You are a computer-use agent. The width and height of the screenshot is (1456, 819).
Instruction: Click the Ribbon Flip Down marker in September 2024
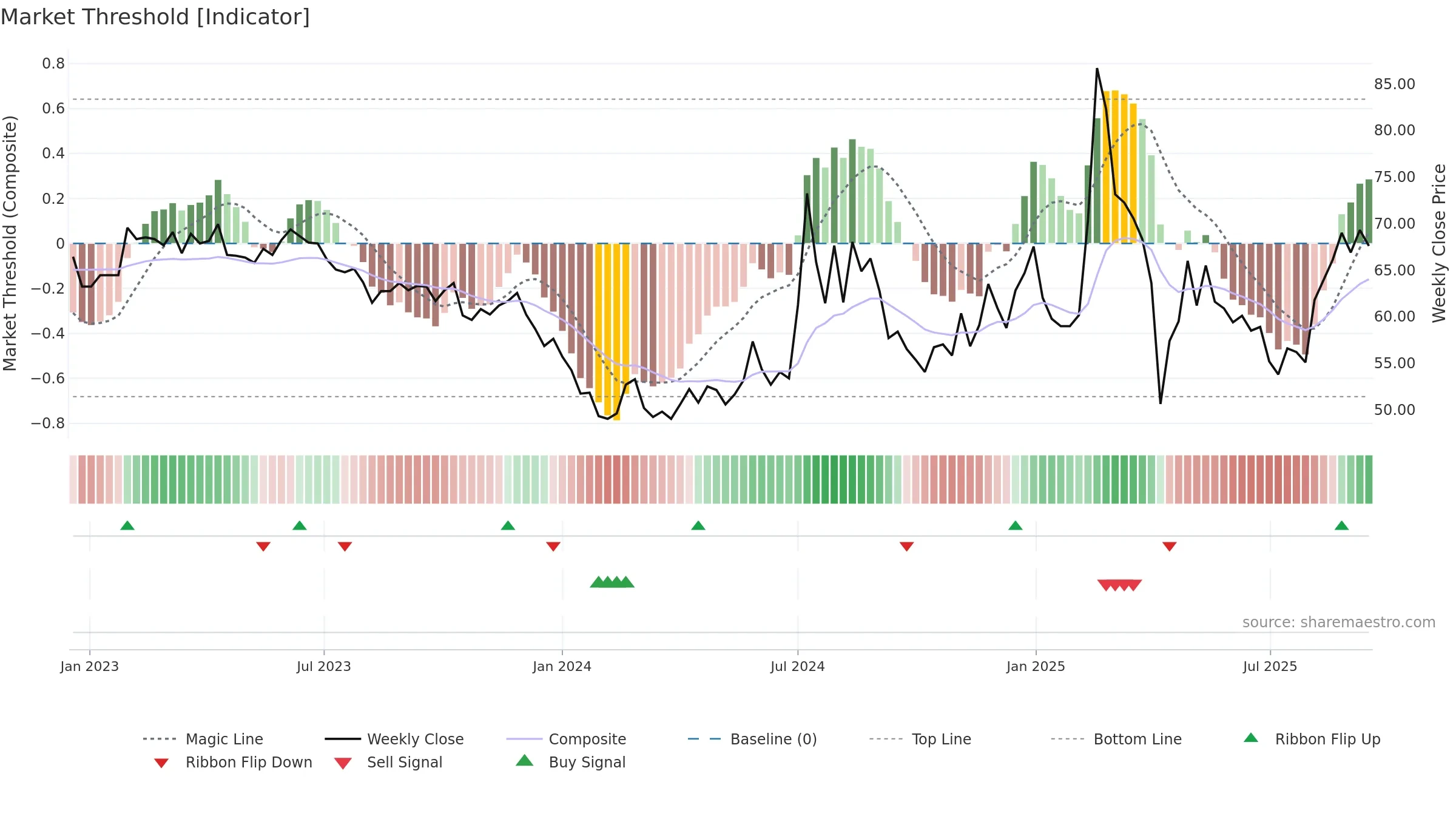pos(907,547)
